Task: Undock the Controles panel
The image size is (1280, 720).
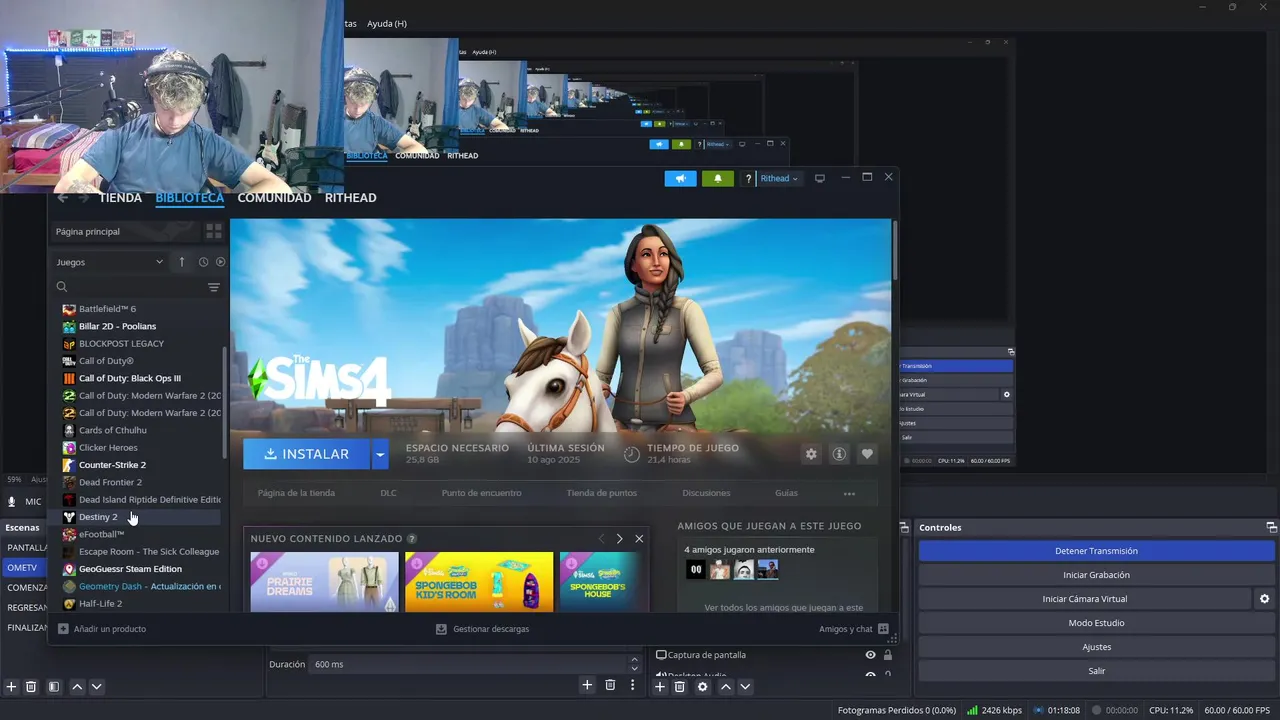Action: click(x=1271, y=527)
